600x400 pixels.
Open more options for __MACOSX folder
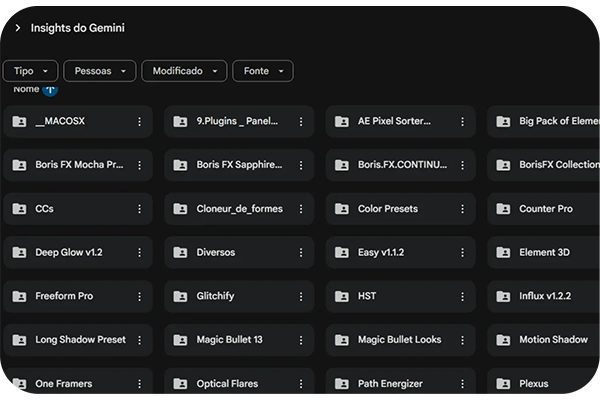click(139, 121)
